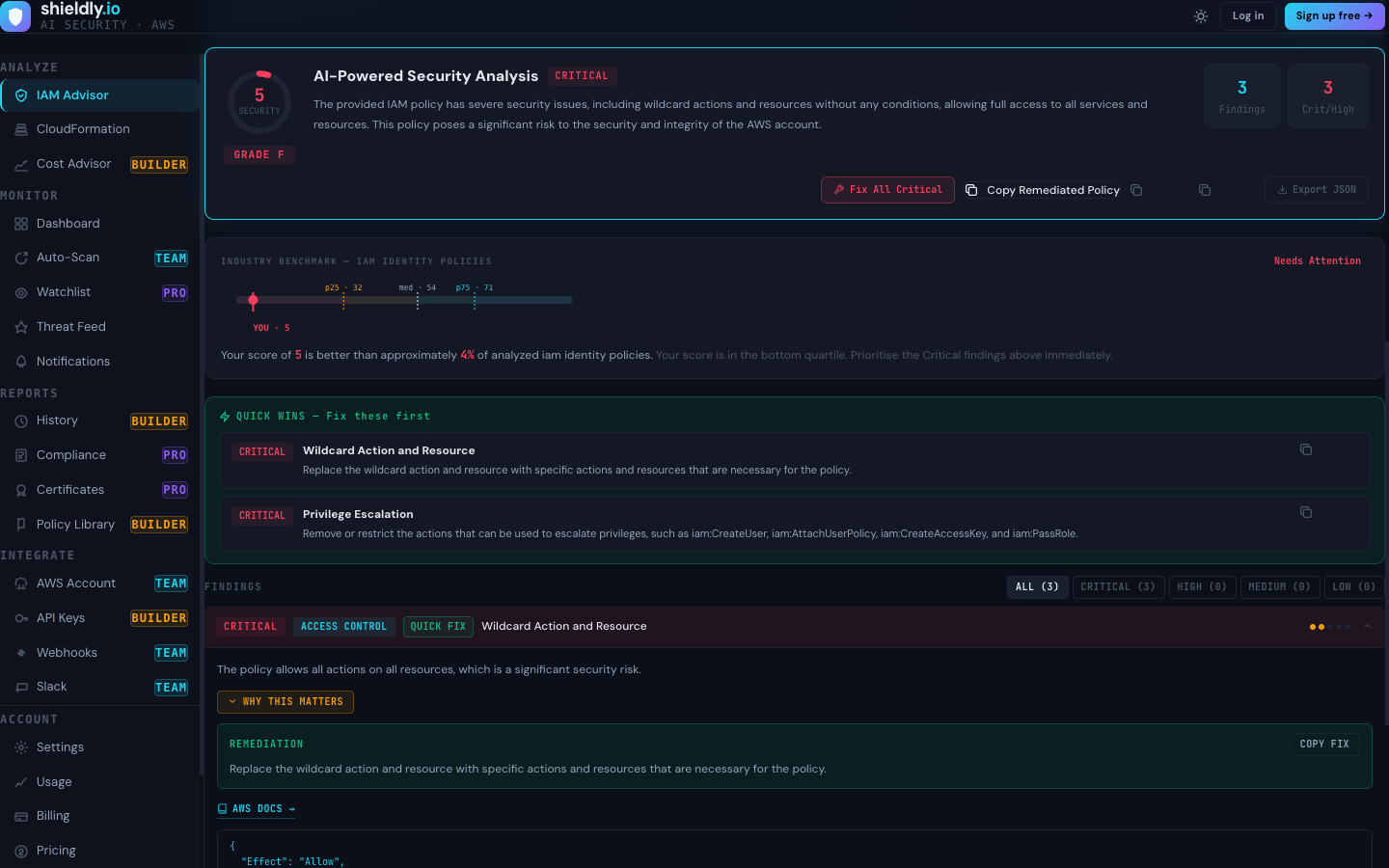Click the Certificates badge icon
Viewport: 1389px width, 868px height.
click(x=21, y=490)
